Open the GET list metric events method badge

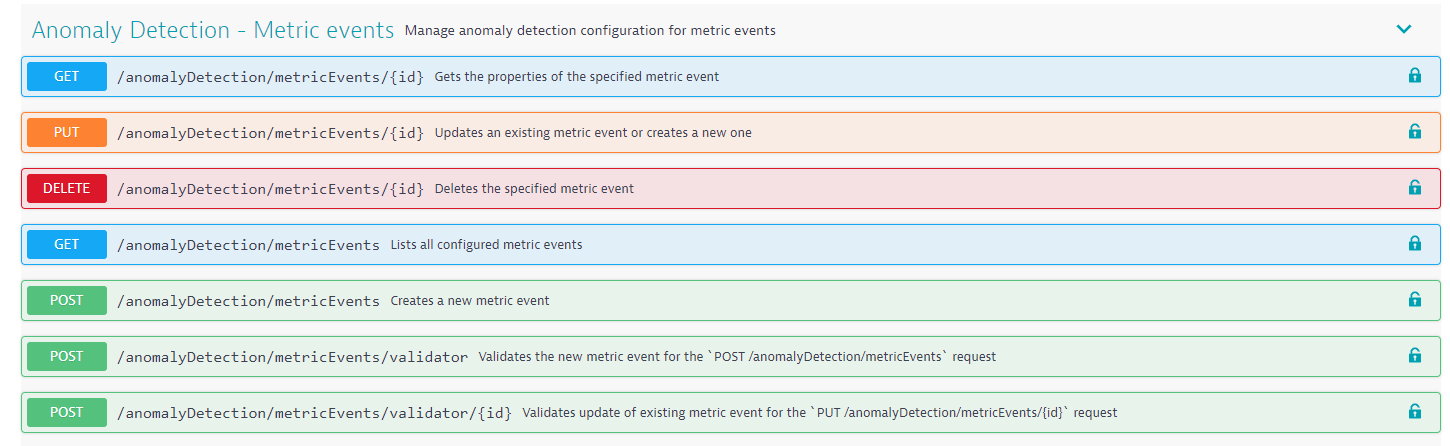point(67,244)
